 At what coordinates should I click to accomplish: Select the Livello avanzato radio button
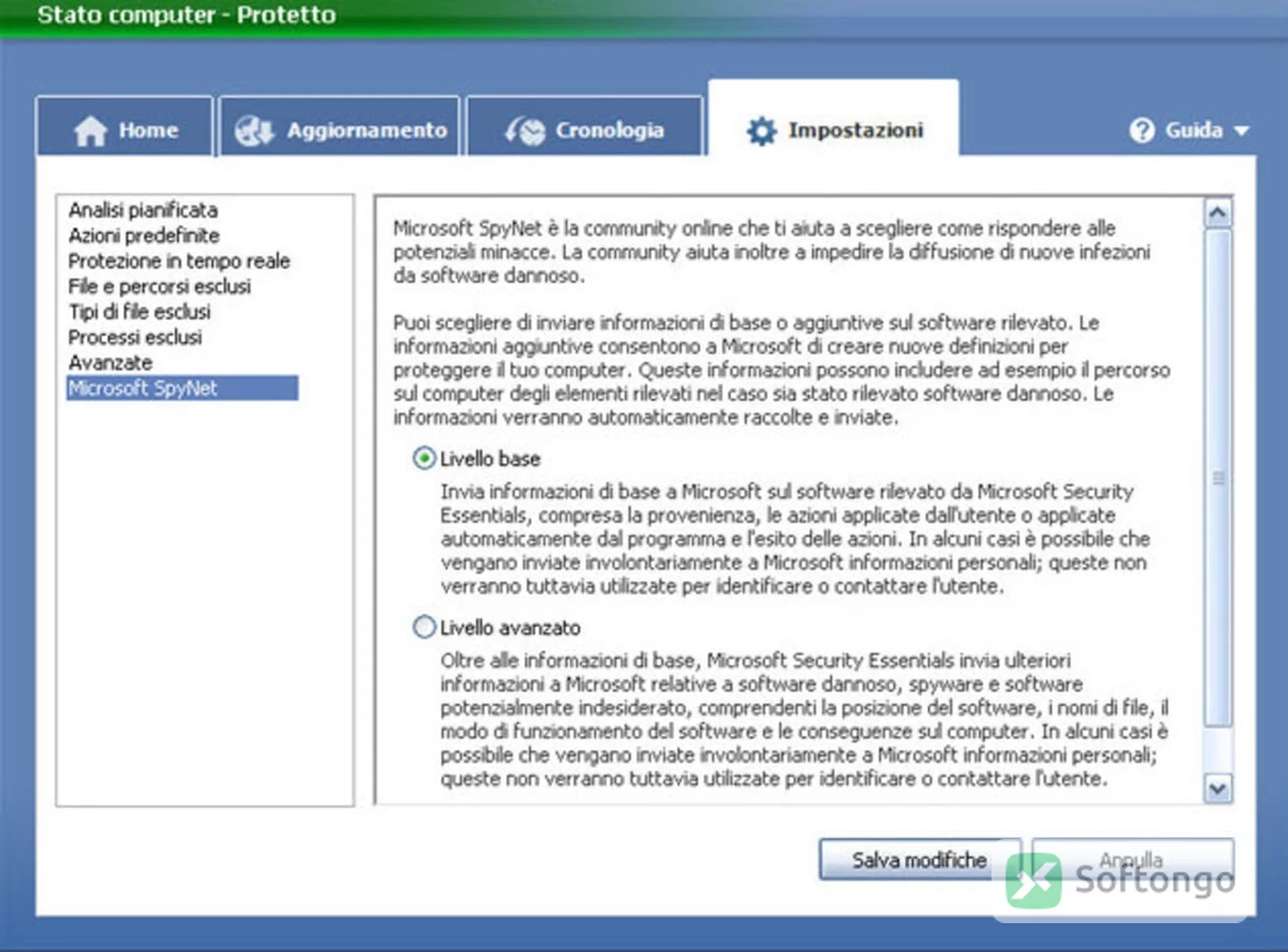pos(424,627)
